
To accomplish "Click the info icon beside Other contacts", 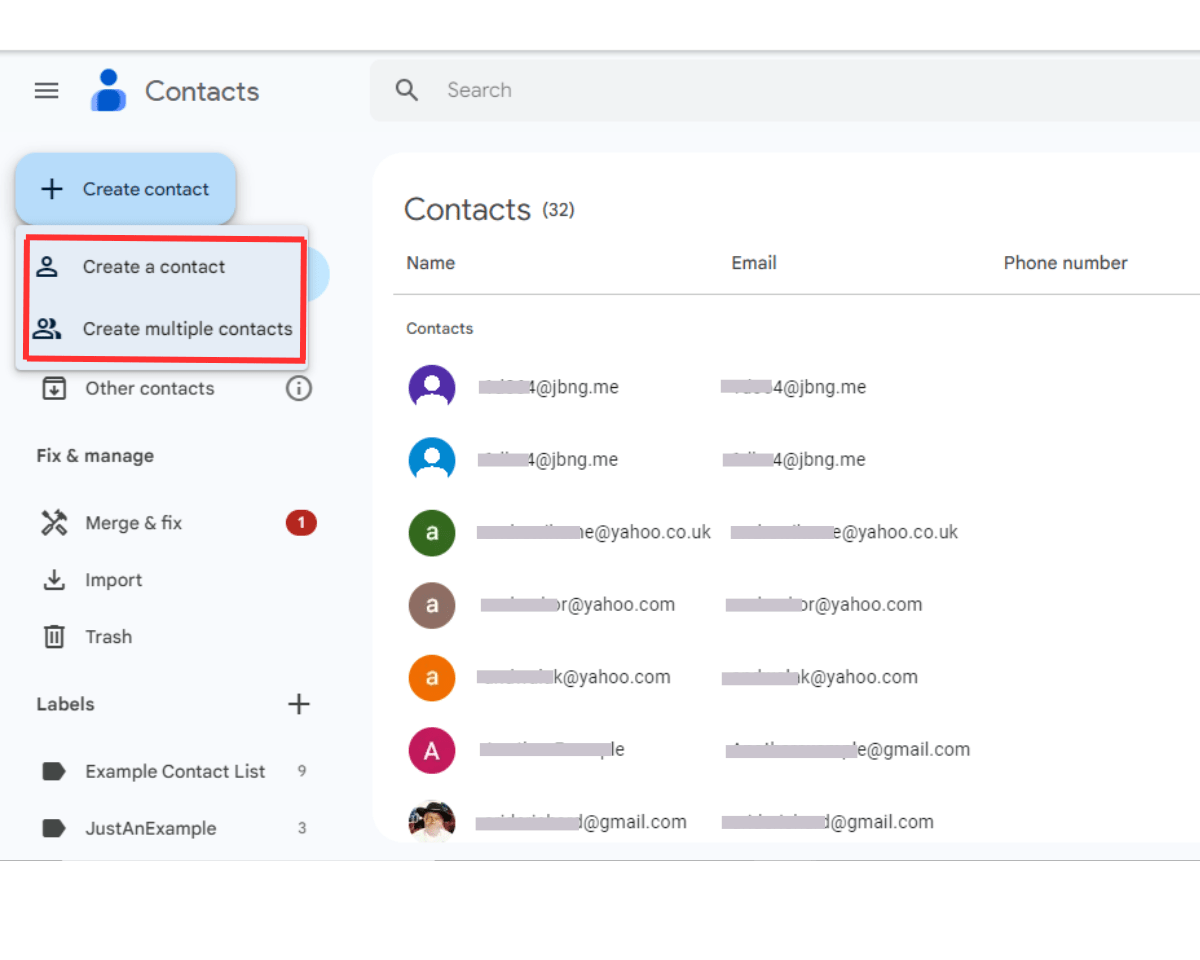I will 299,388.
